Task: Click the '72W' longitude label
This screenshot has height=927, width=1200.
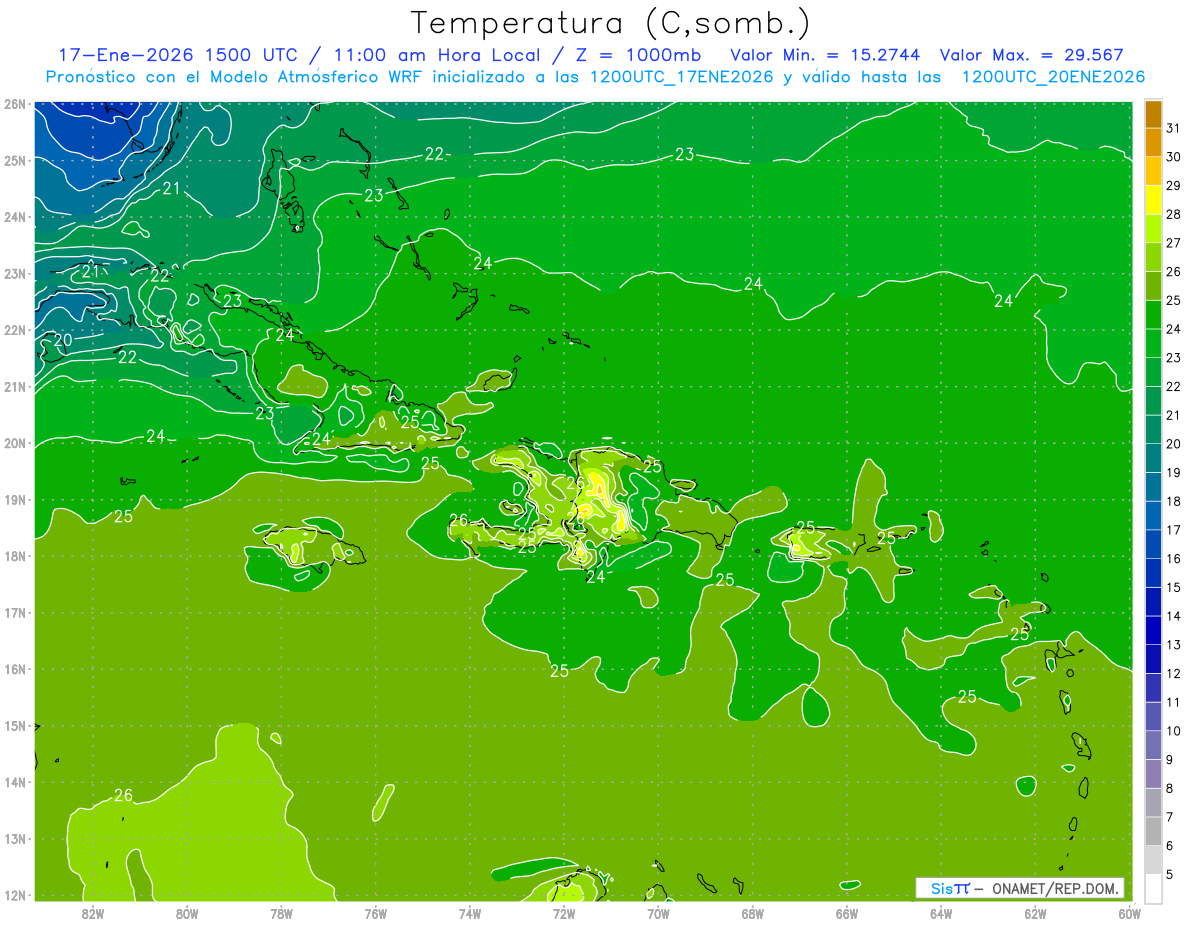Action: coord(564,913)
